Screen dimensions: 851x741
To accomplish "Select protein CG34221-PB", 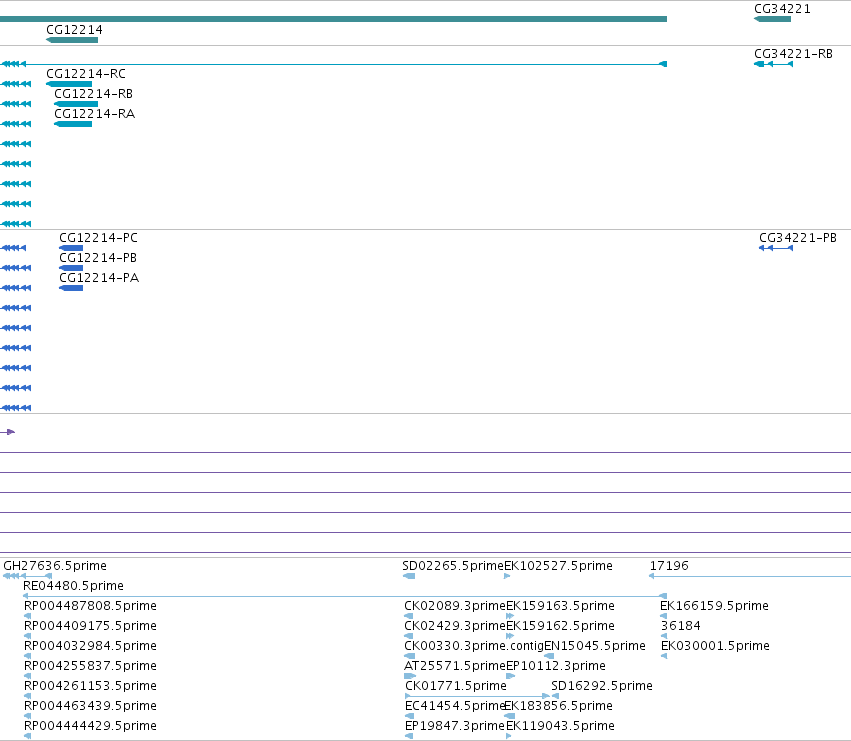I will 798,238.
